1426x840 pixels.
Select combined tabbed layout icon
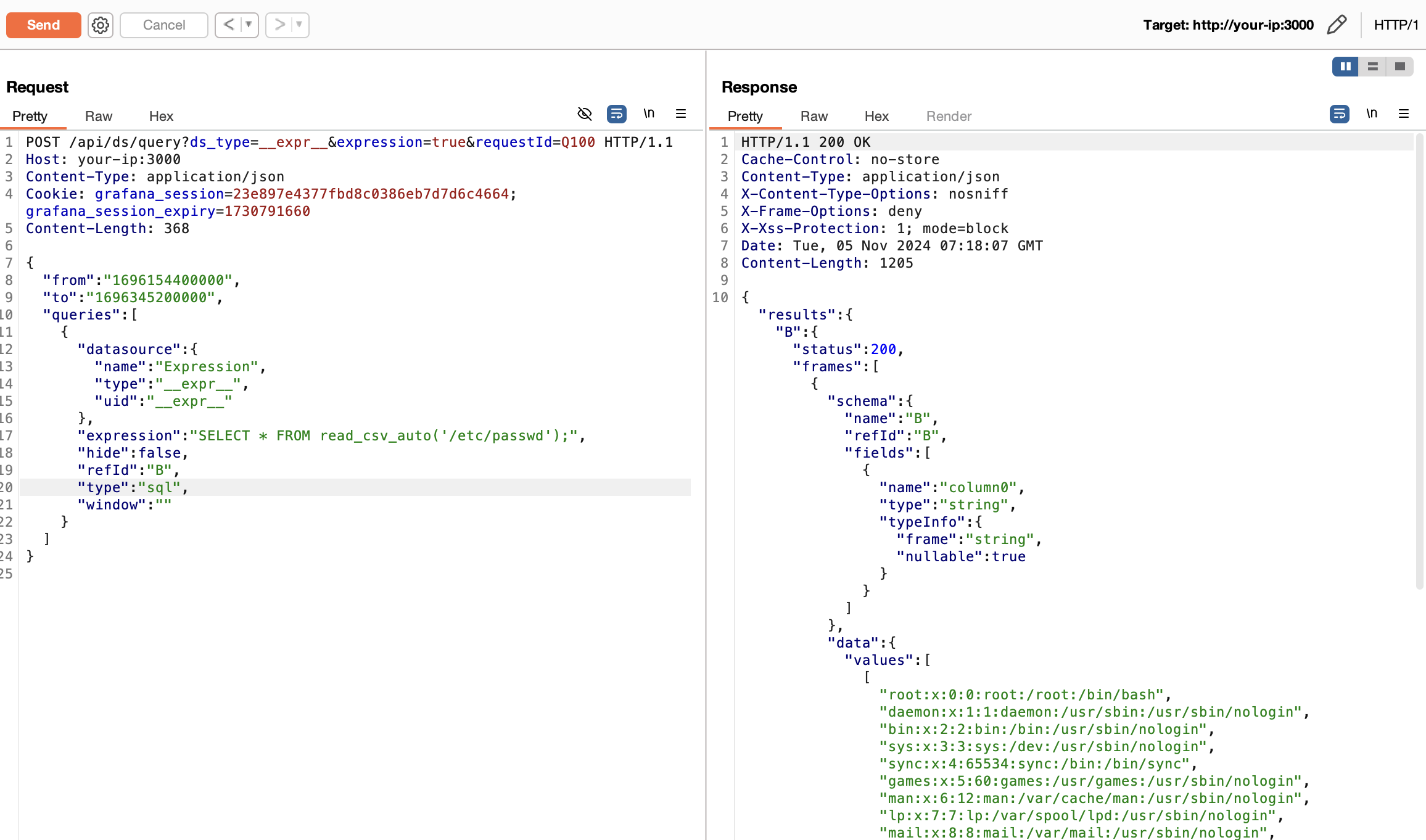[1400, 67]
